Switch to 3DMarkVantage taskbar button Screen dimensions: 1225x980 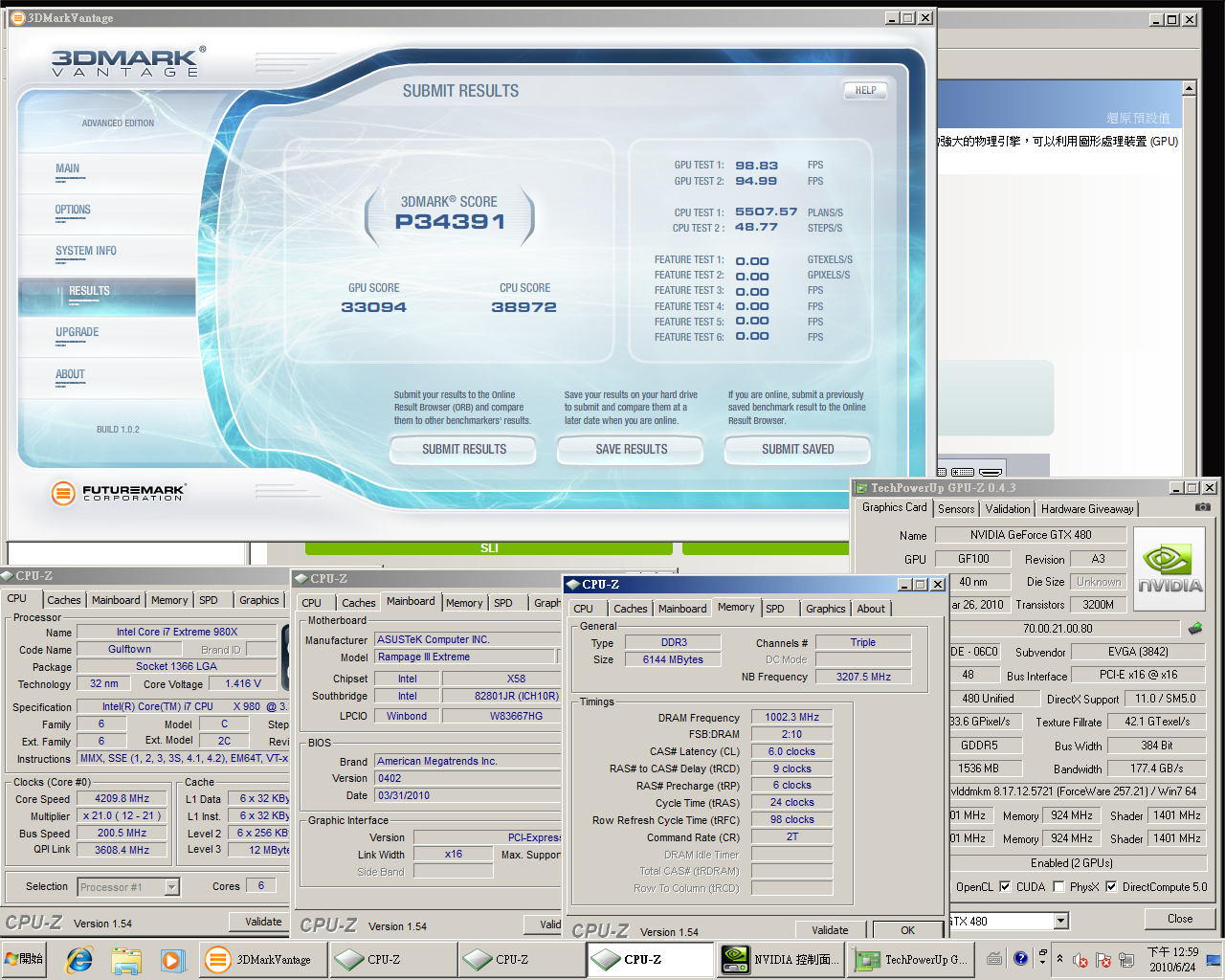(262, 959)
